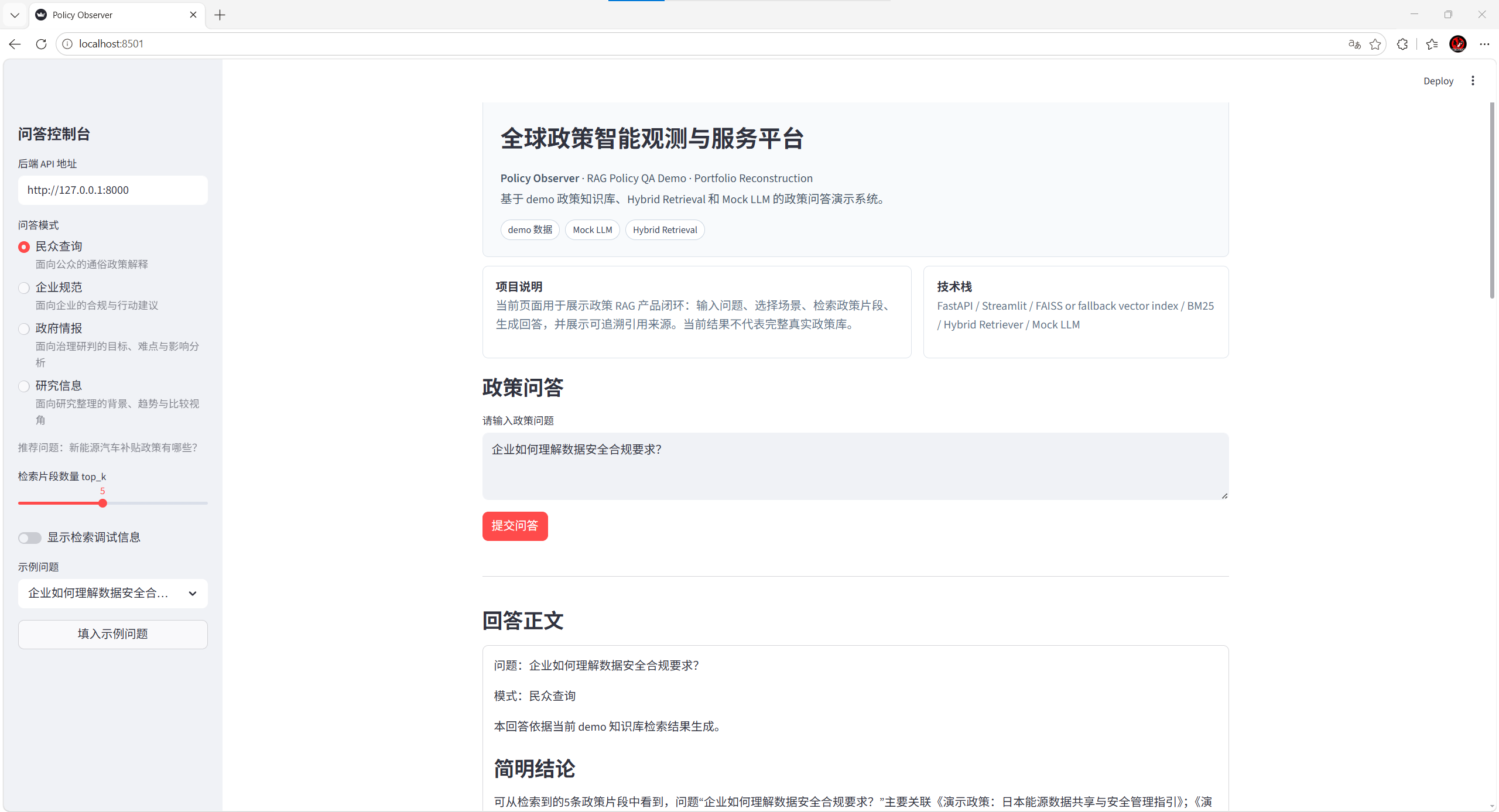Click the page vertical scrollbar thumb
The height and width of the screenshot is (812, 1499).
(x=1491, y=200)
